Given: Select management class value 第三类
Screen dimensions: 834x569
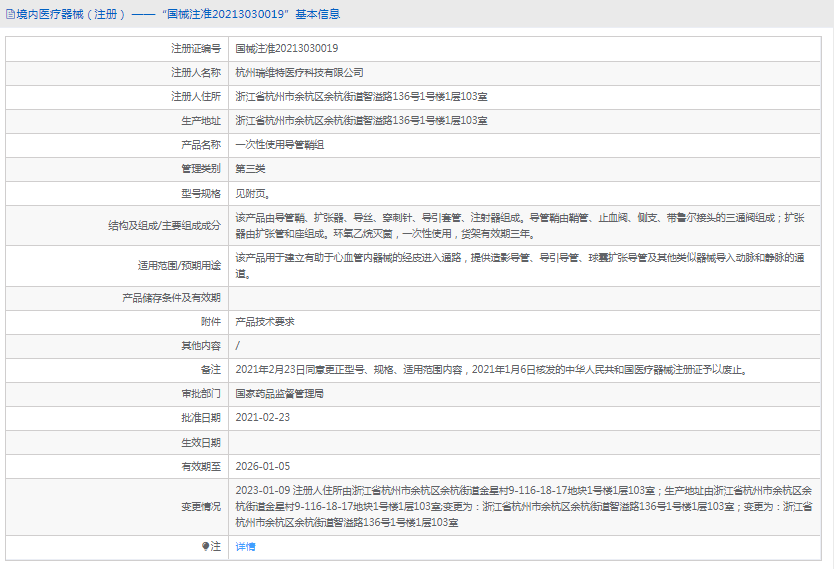Looking at the screenshot, I should [x=251, y=169].
